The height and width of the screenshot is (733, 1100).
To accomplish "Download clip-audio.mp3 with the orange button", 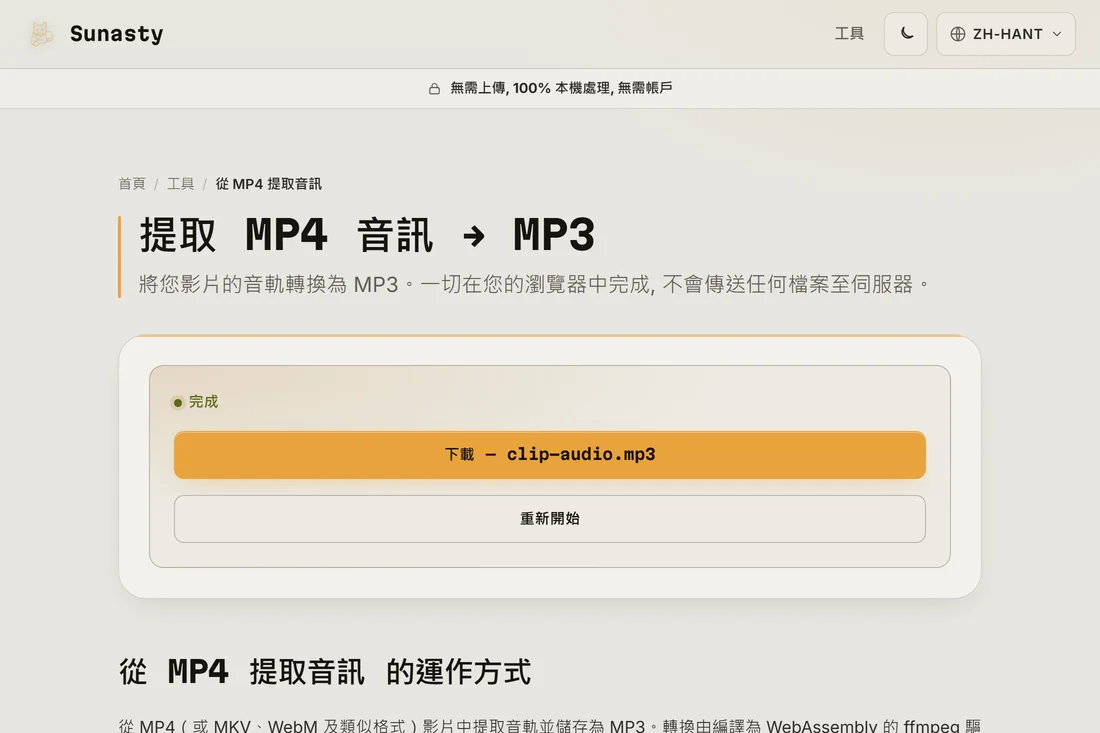I will pyautogui.click(x=550, y=455).
